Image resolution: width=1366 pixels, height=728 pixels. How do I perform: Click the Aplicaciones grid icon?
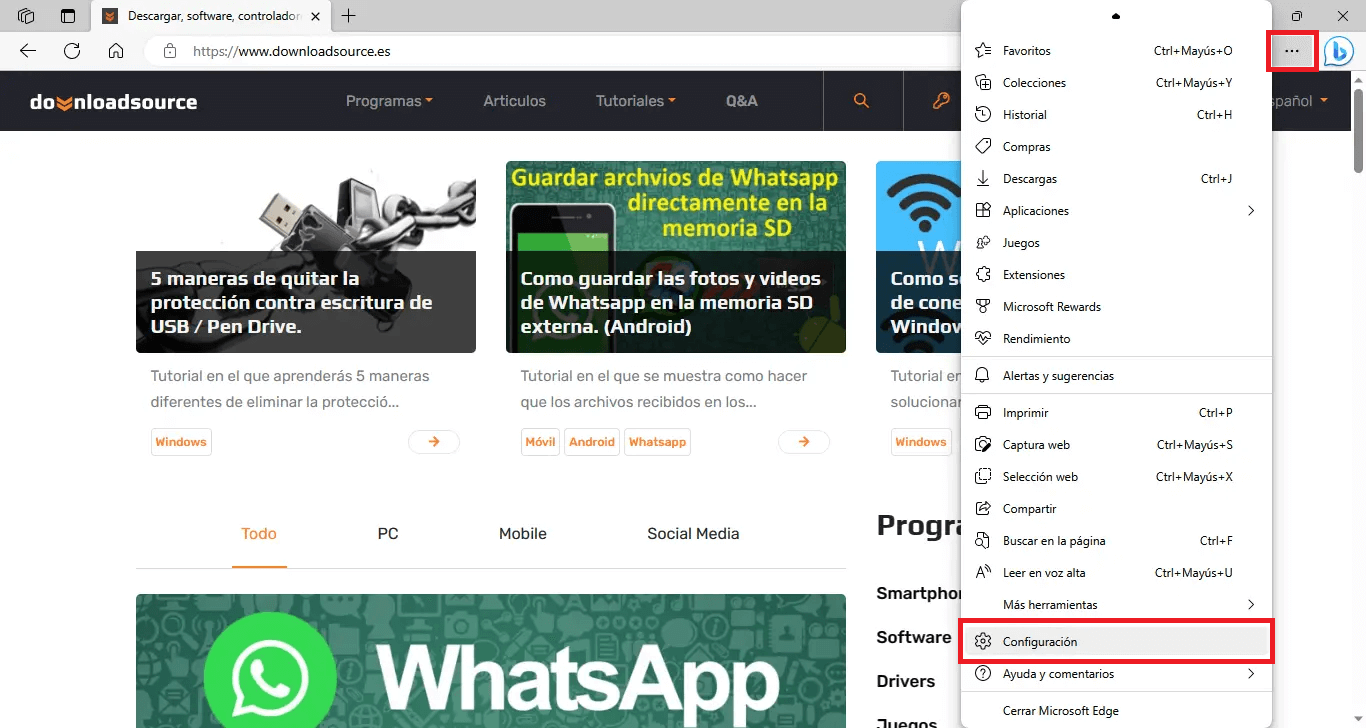(983, 210)
